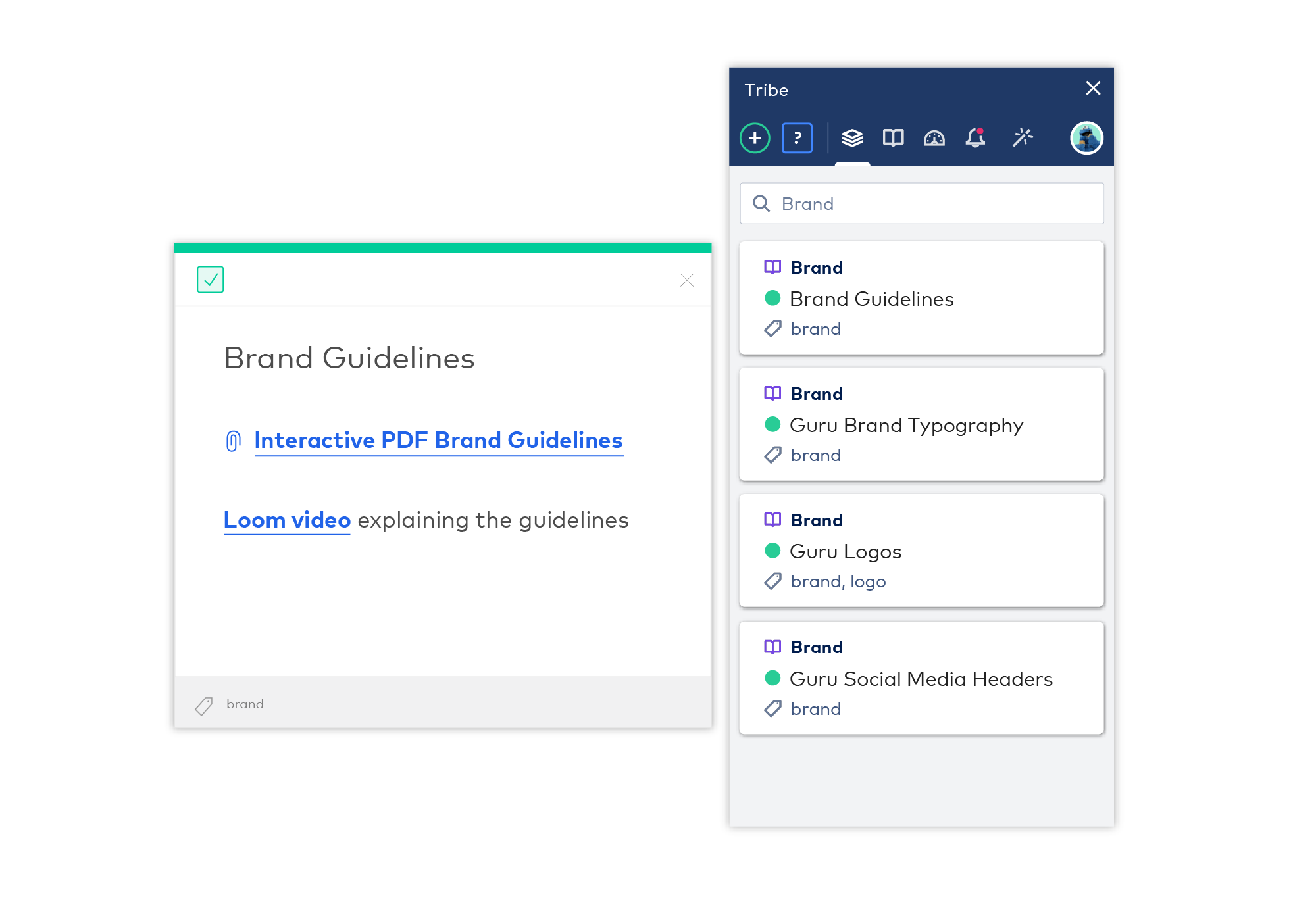Viewport: 1316px width, 909px height.
Task: Open the Guru Brand Typography card
Action: point(922,424)
